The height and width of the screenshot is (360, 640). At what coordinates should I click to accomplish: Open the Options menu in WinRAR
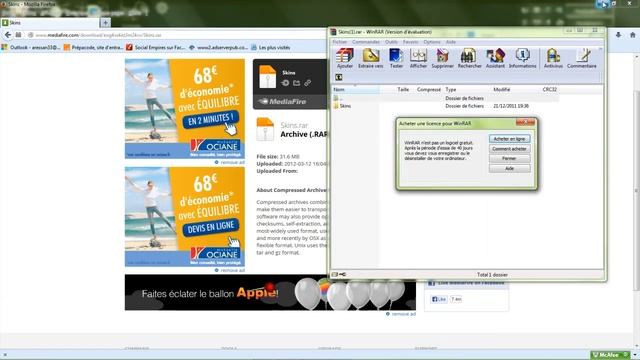[x=432, y=42]
